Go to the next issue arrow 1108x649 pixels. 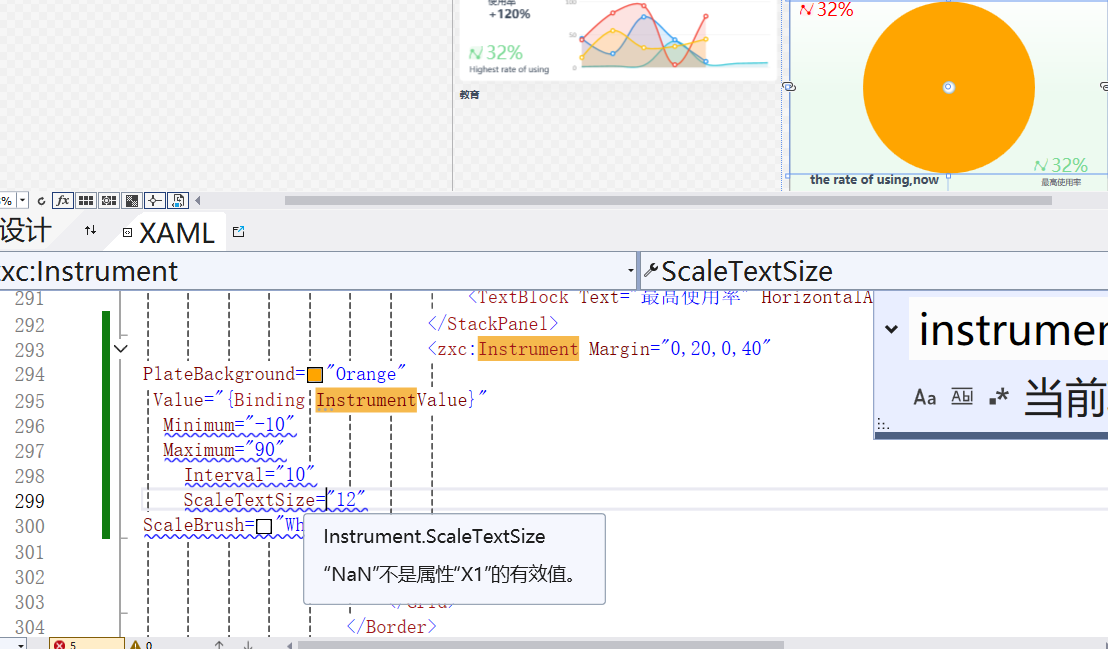248,644
